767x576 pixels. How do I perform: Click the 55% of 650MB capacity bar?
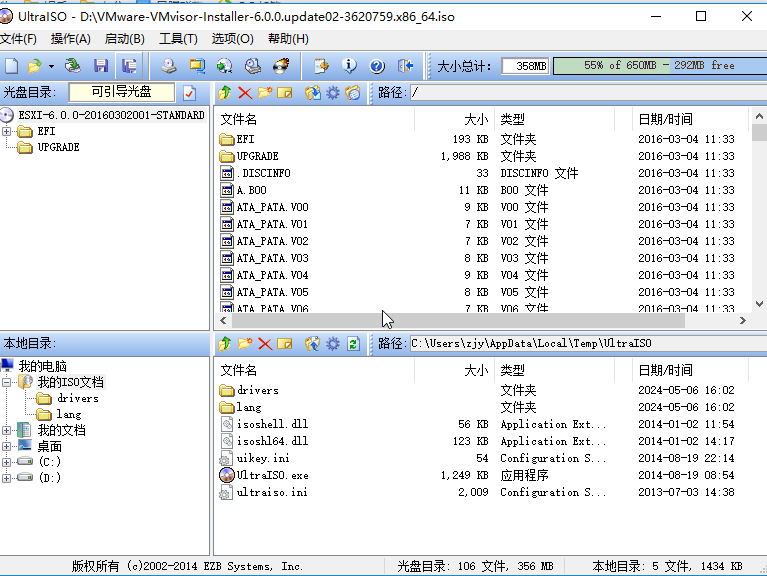pos(660,66)
